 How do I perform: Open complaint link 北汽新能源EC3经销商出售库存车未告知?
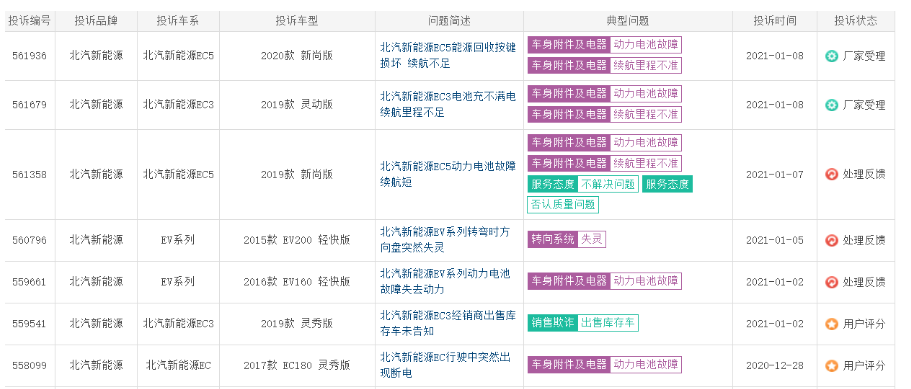(x=448, y=324)
